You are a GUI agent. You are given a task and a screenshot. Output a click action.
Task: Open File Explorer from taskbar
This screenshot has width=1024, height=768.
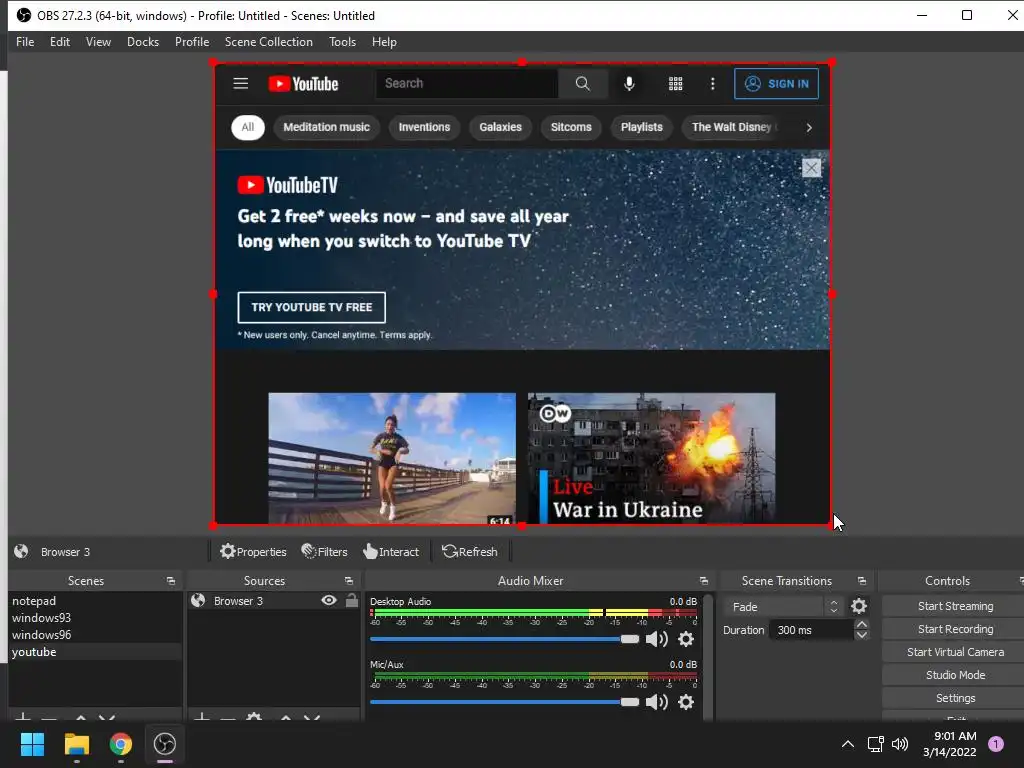[76, 744]
